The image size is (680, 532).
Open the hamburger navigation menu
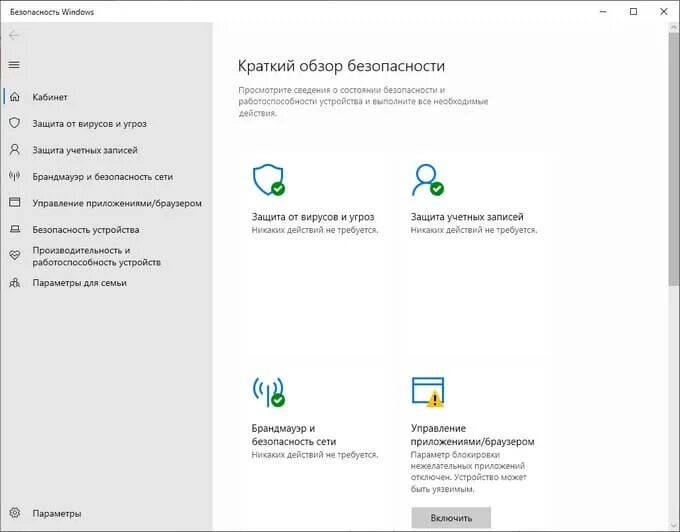[x=14, y=65]
